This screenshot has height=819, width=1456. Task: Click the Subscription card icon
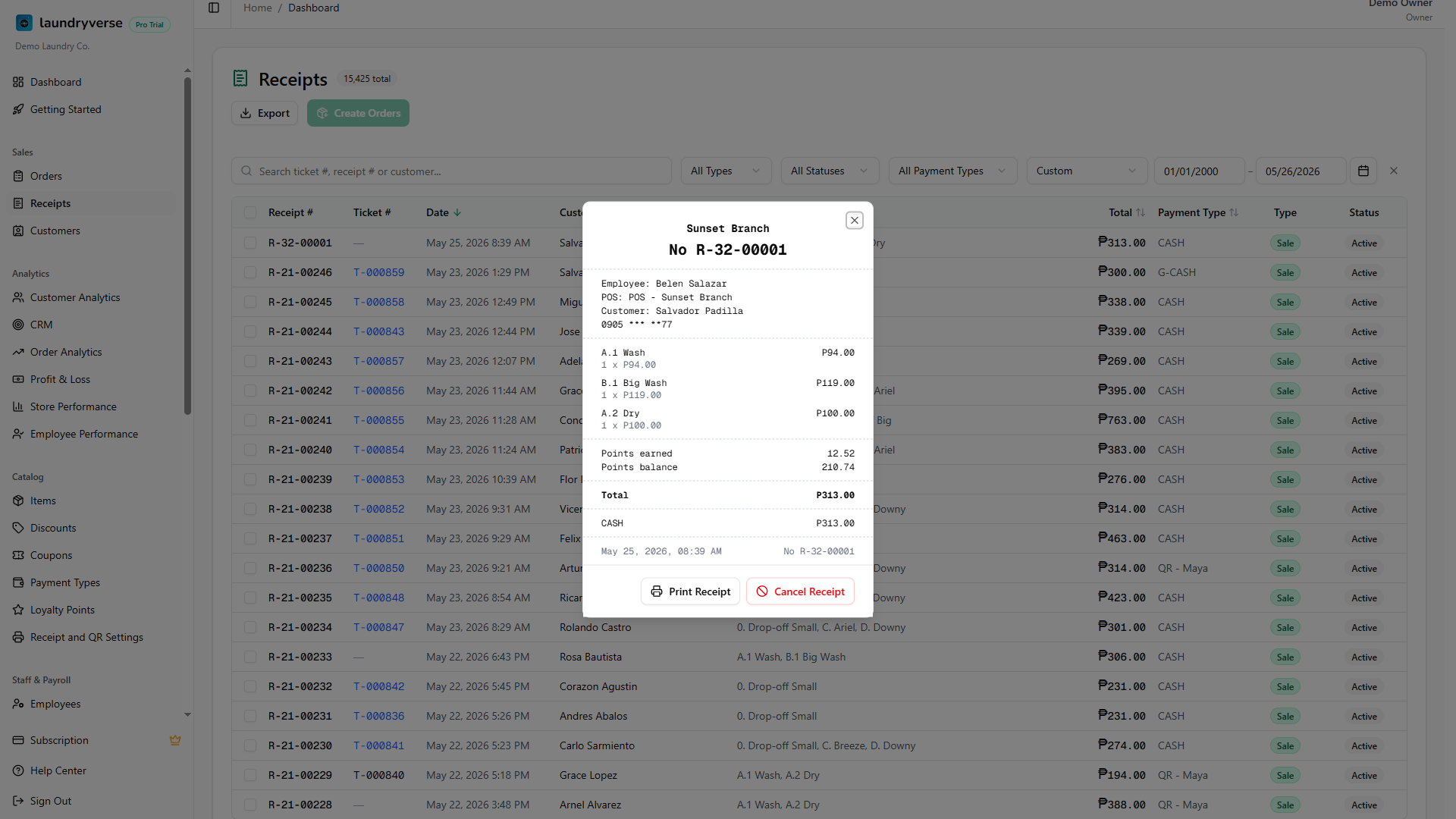[18, 740]
